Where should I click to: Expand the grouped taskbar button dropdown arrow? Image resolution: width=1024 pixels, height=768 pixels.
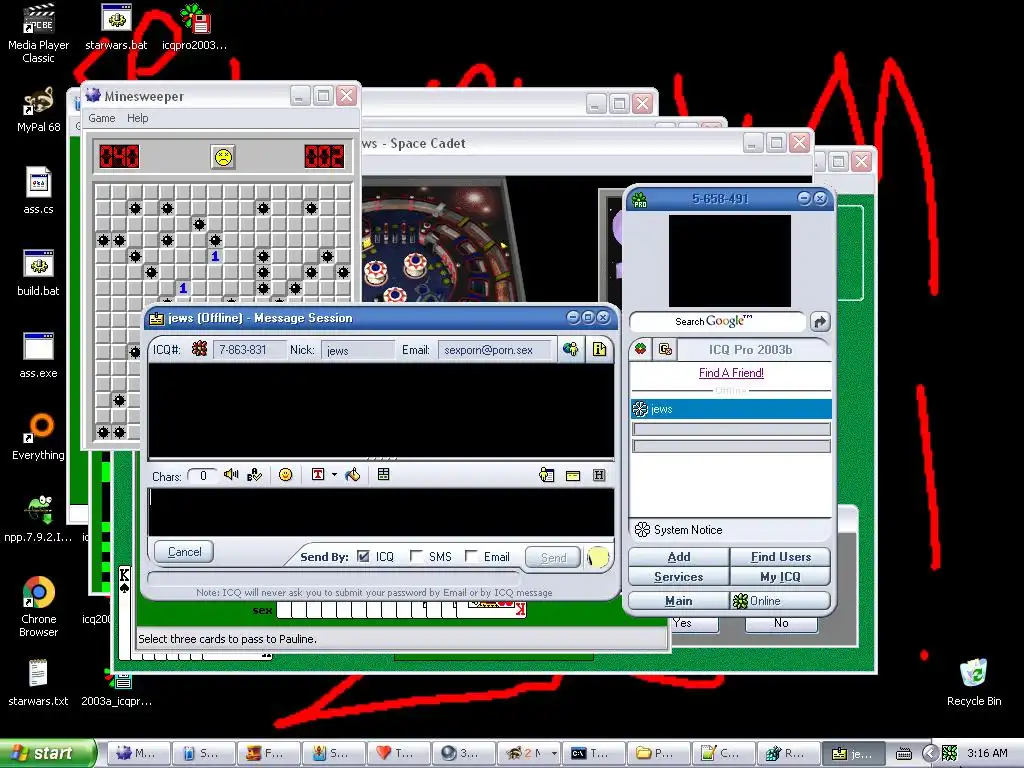[x=554, y=753]
